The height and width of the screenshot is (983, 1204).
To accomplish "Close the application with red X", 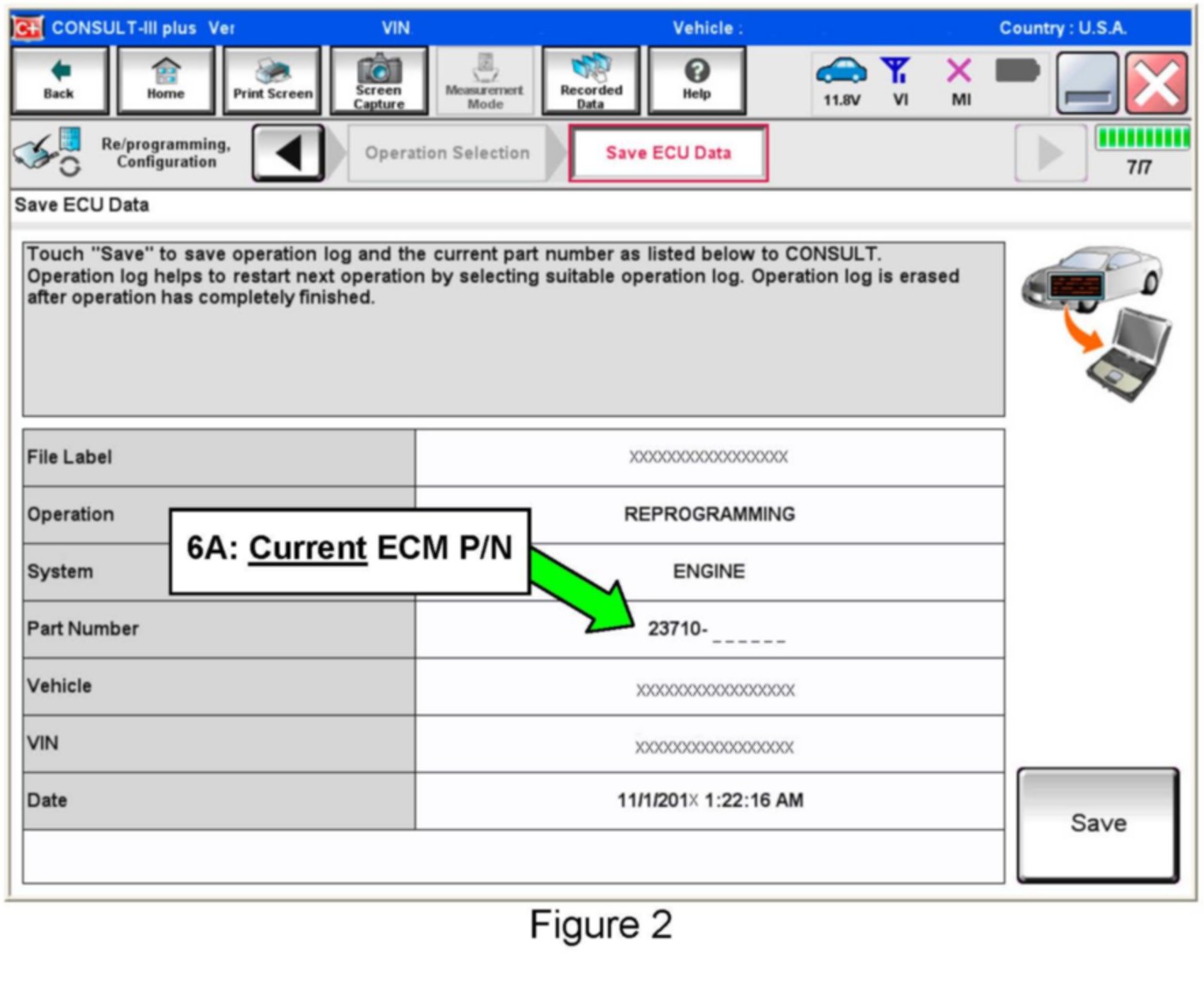I will click(1157, 84).
